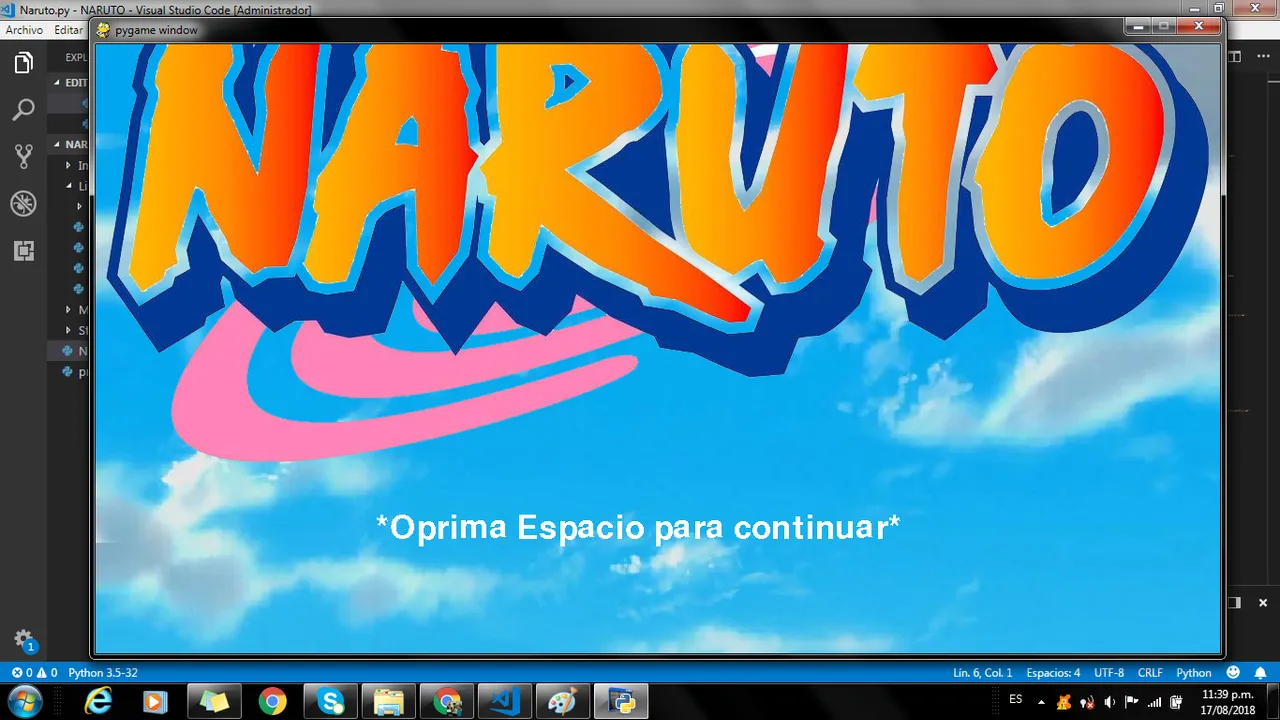Show errors and warnings count in status bar

pyautogui.click(x=34, y=673)
